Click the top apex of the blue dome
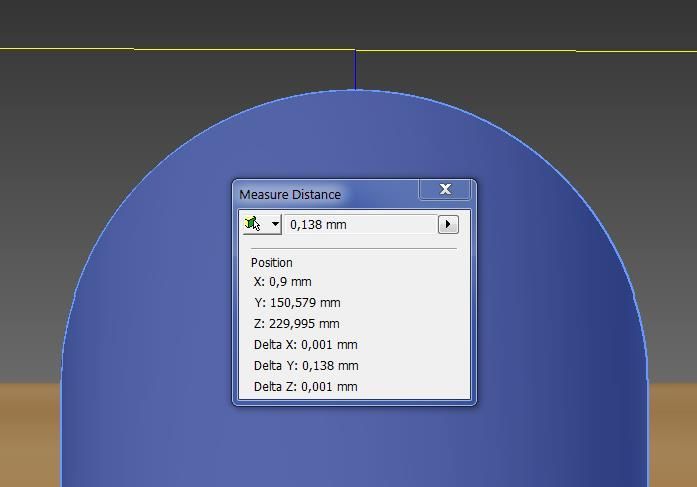Viewport: 697px width, 487px height. coord(355,92)
